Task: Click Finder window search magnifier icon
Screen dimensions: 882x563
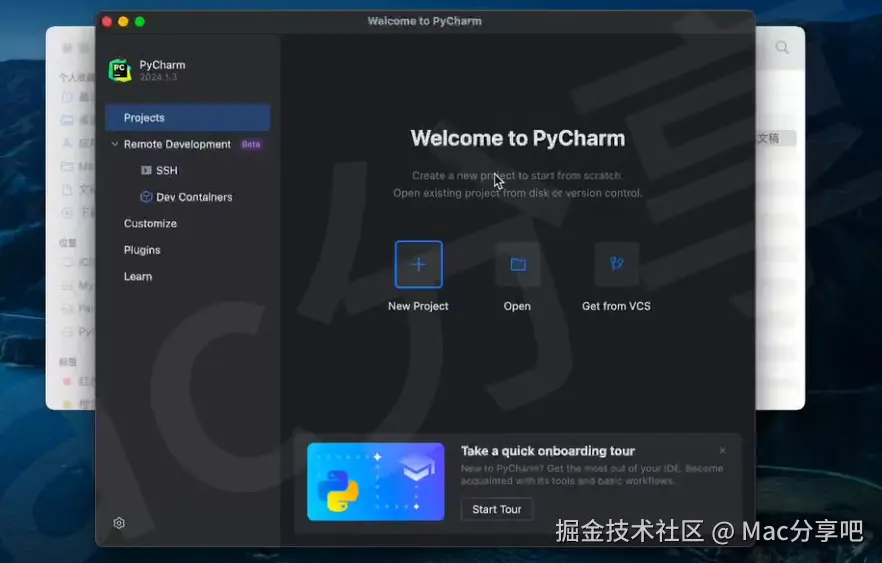Action: pyautogui.click(x=782, y=48)
